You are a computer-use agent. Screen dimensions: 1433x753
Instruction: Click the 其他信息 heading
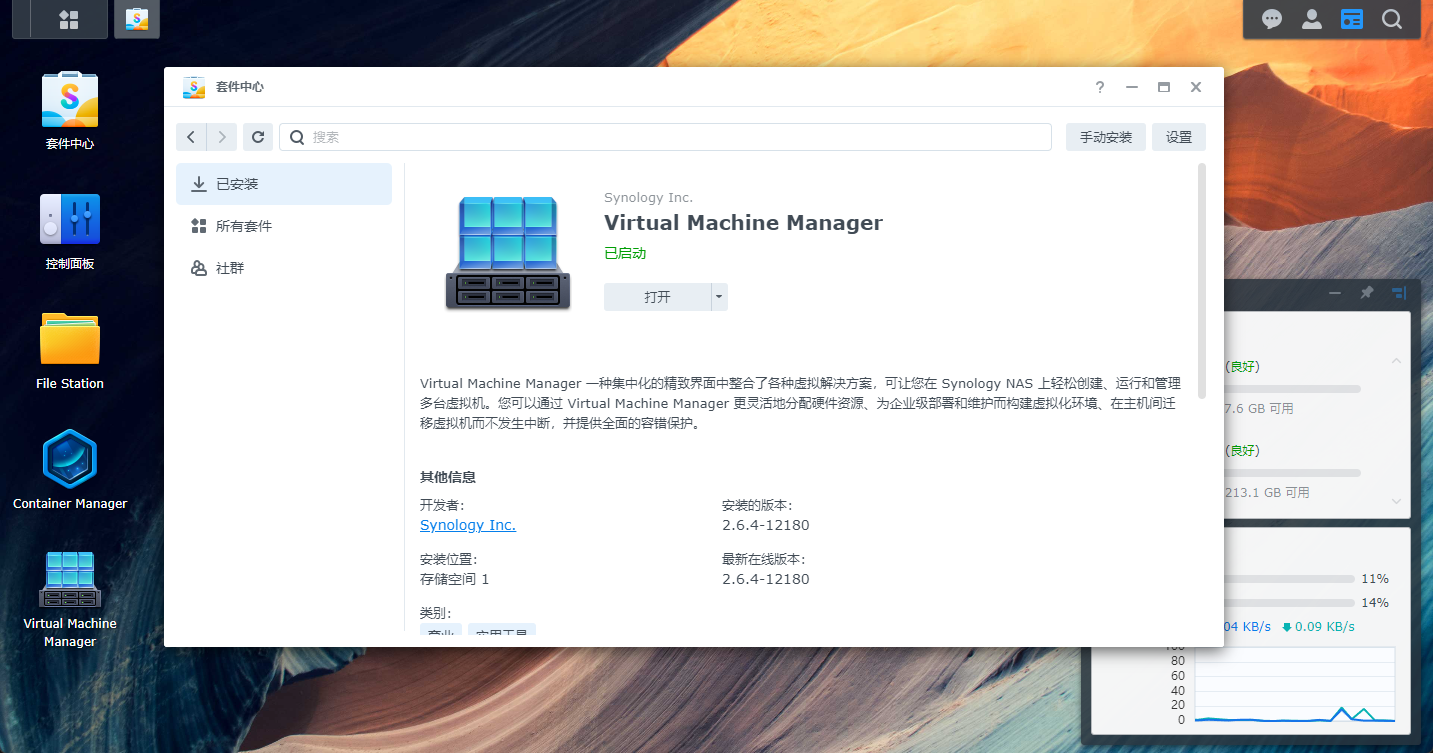(448, 477)
